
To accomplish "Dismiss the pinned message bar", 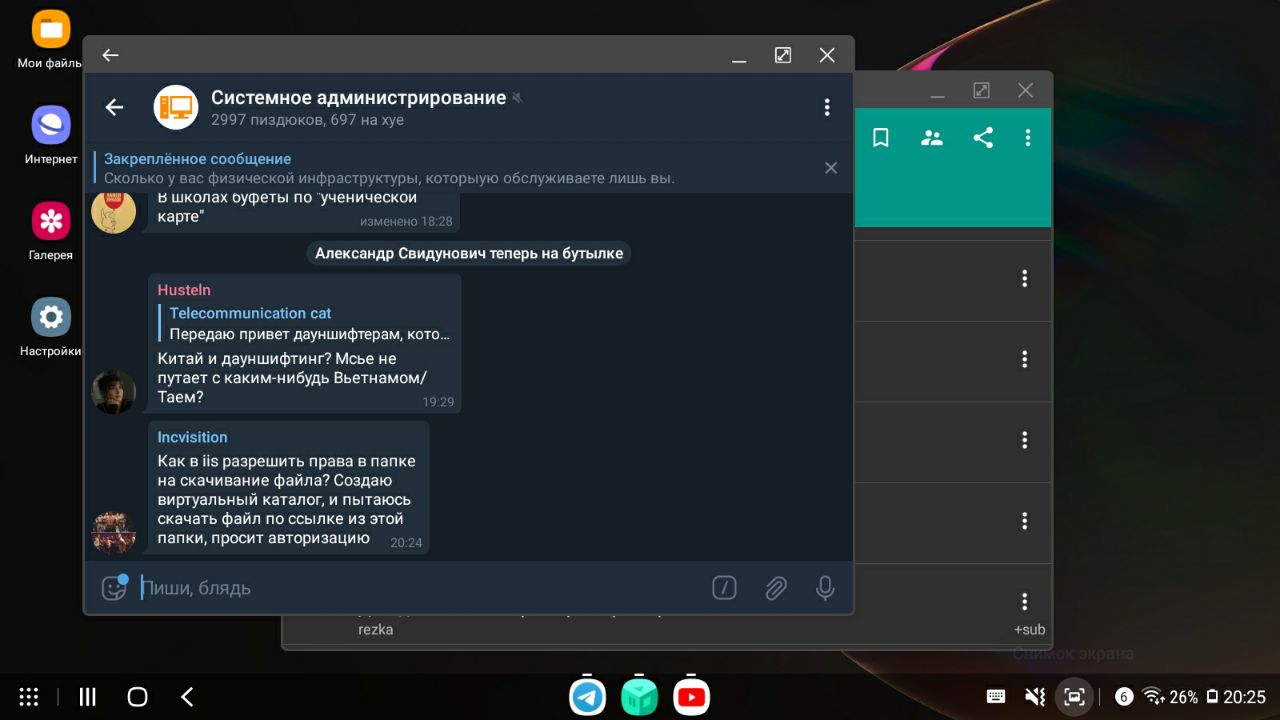I will [830, 168].
